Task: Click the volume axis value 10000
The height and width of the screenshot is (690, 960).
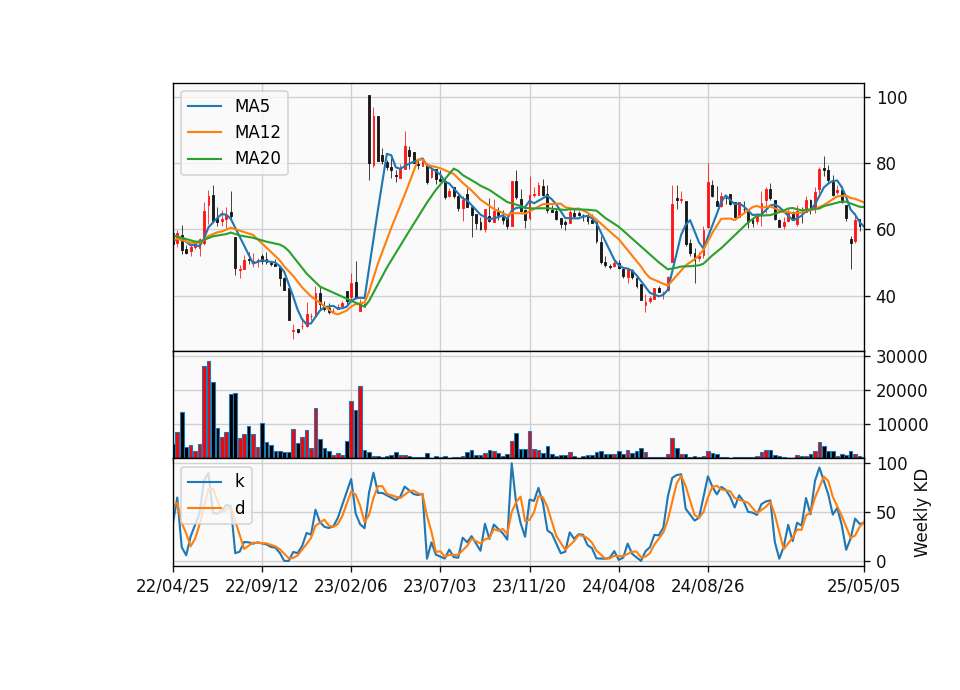Action: click(902, 425)
